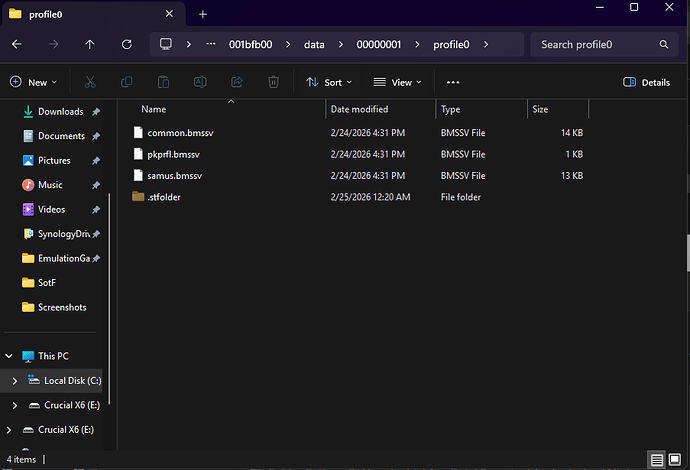Open the Sort dropdown
Viewport: 690px width, 470px height.
coord(330,82)
